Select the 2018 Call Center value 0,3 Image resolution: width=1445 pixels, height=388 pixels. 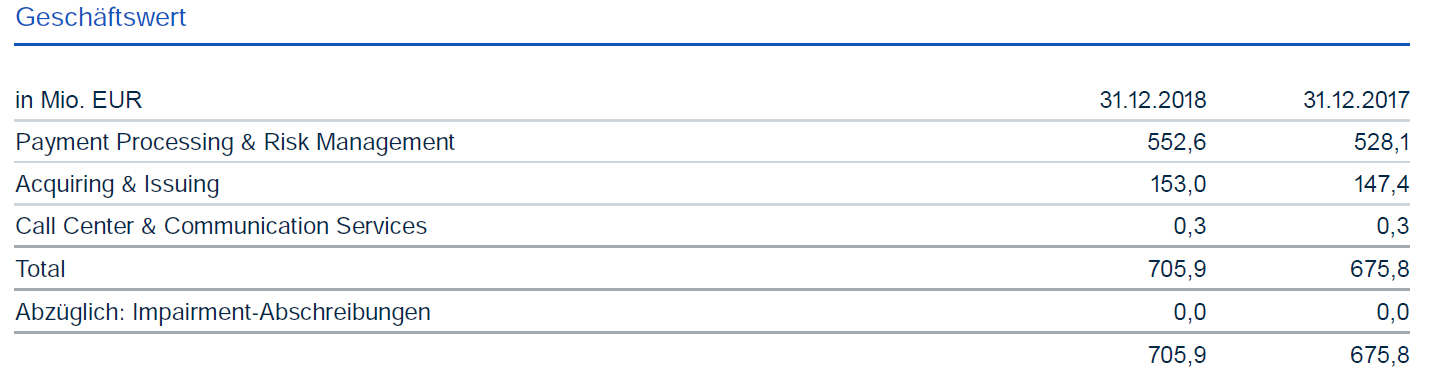(x=1190, y=227)
